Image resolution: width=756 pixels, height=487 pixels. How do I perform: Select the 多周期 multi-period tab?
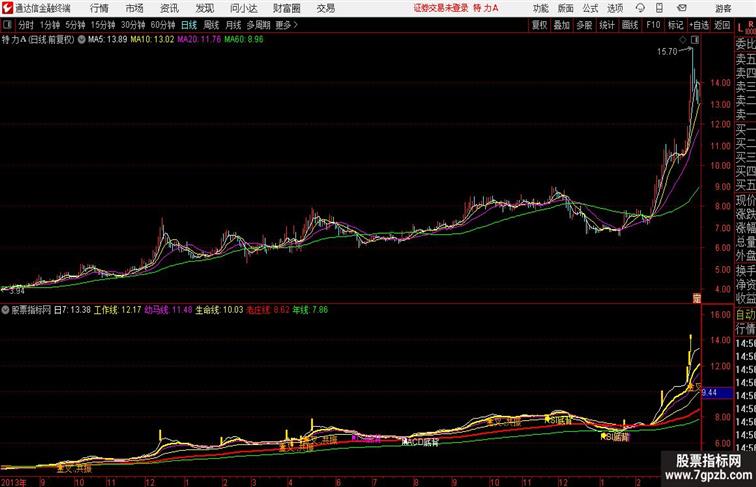(258, 25)
